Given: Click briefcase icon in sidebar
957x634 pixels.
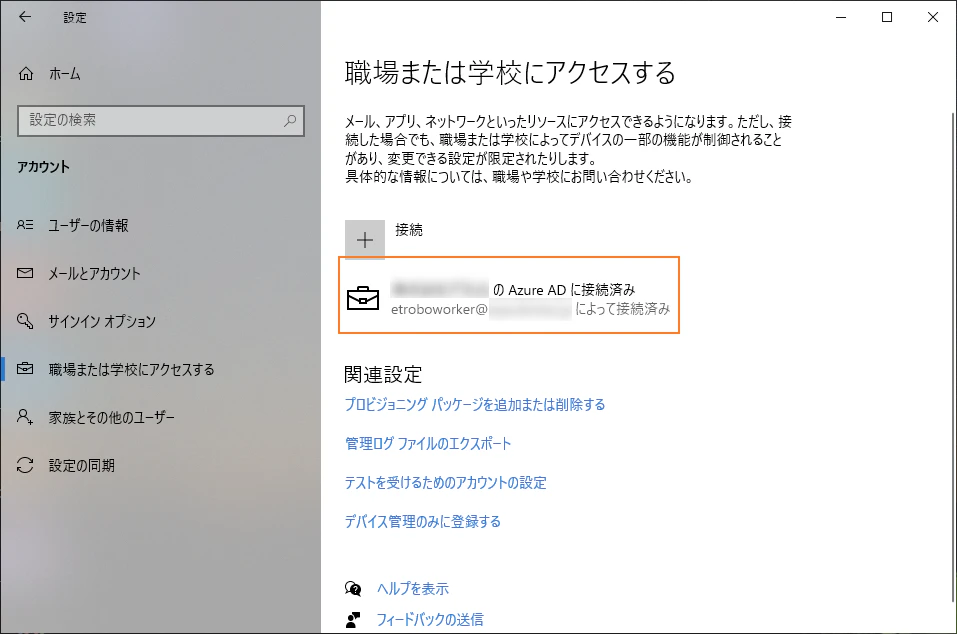Looking at the screenshot, I should coord(25,369).
